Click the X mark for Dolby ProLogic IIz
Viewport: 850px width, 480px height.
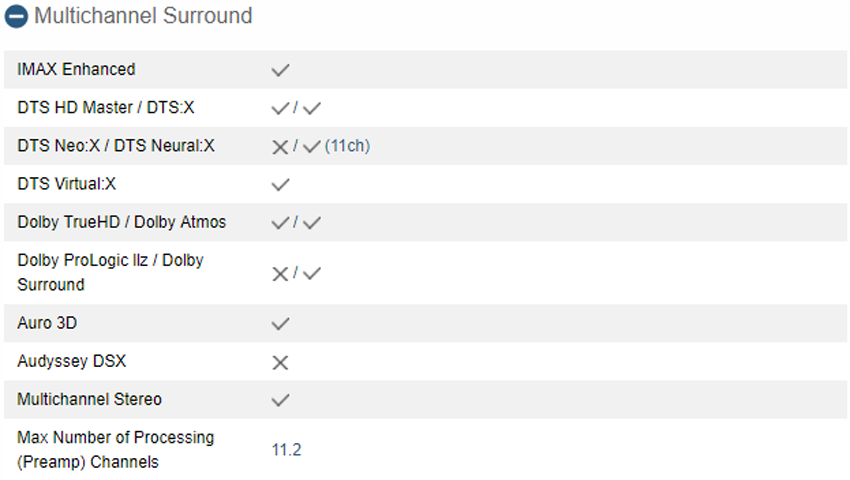280,273
